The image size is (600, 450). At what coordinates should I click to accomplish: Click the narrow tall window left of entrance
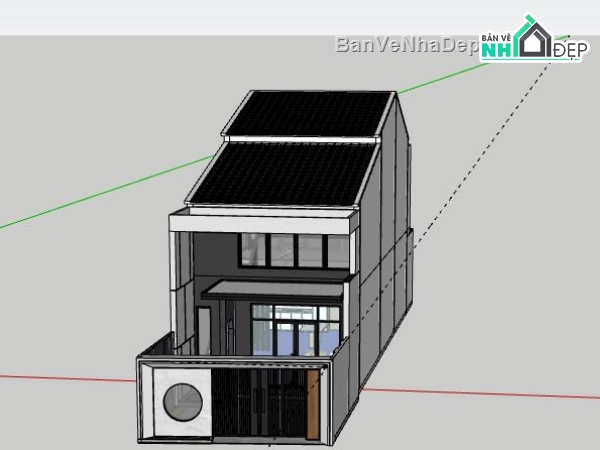tap(204, 330)
